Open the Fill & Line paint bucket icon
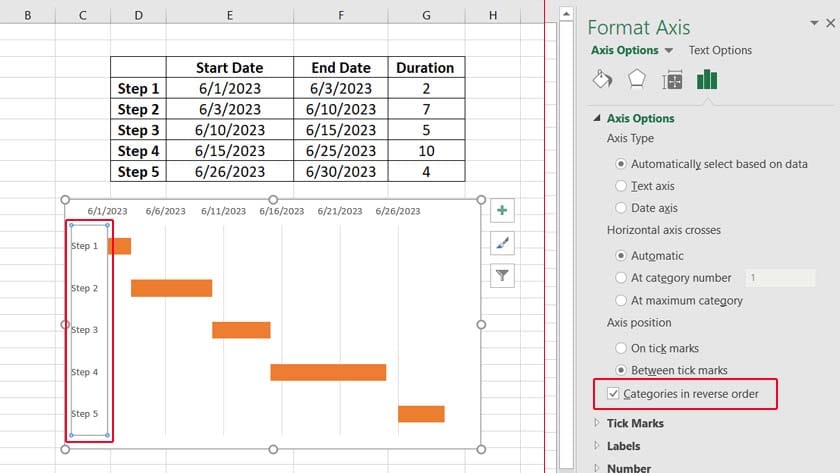Viewport: 840px width, 473px height. pyautogui.click(x=602, y=79)
